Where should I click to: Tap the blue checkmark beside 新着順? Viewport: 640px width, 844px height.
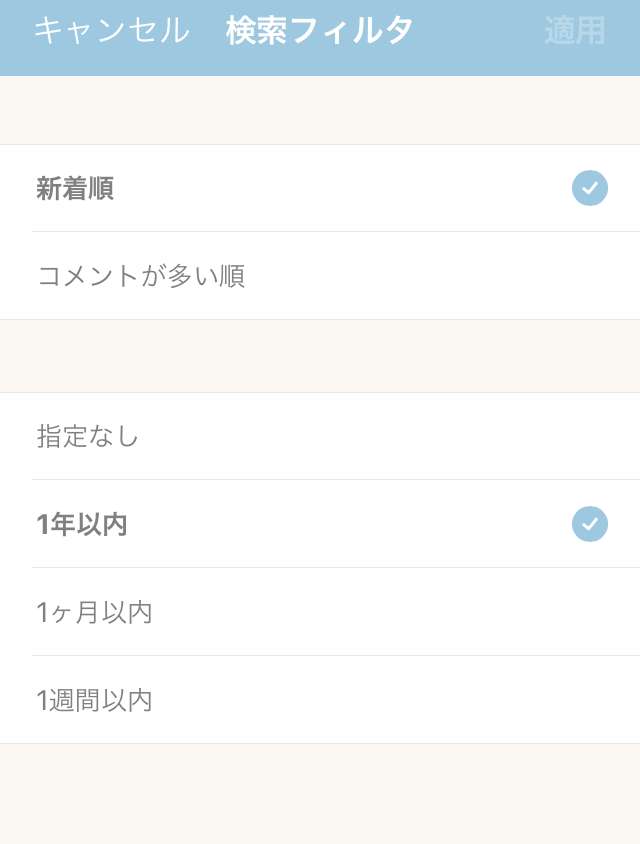coord(589,188)
